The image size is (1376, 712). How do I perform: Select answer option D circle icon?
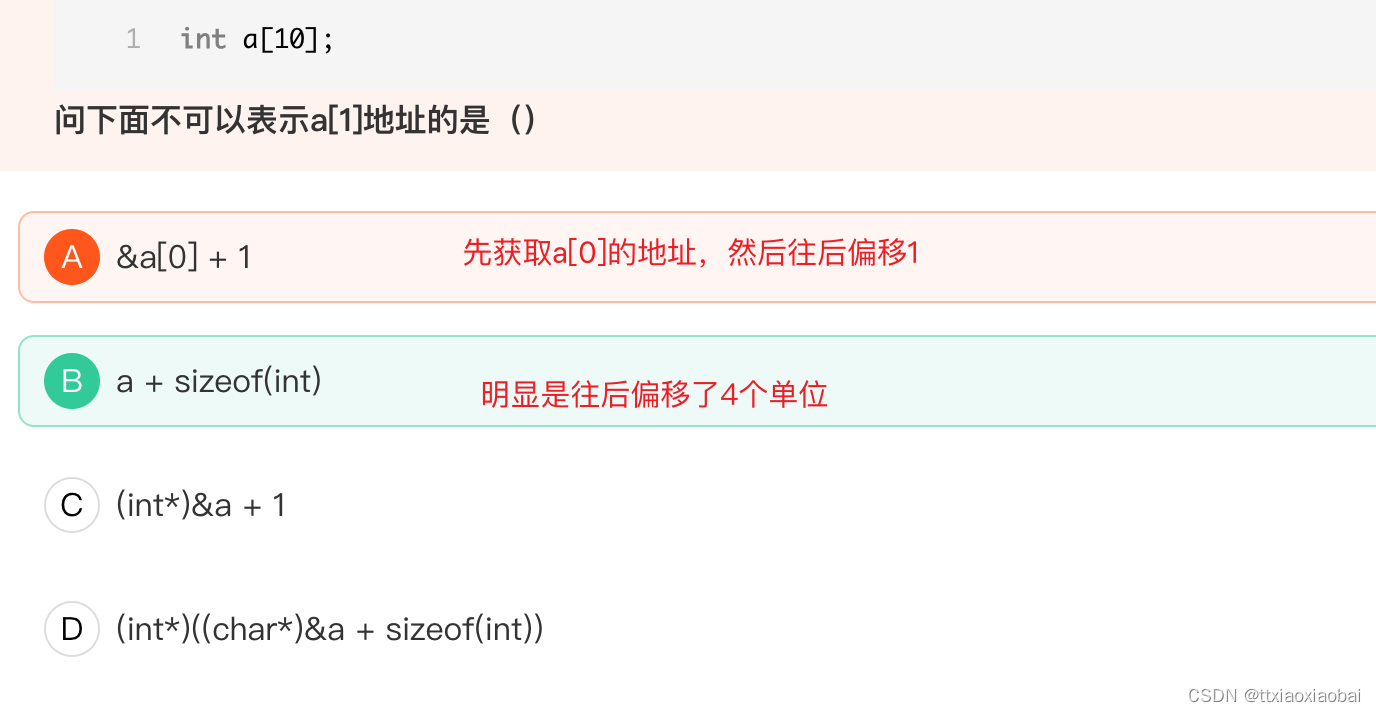(71, 629)
